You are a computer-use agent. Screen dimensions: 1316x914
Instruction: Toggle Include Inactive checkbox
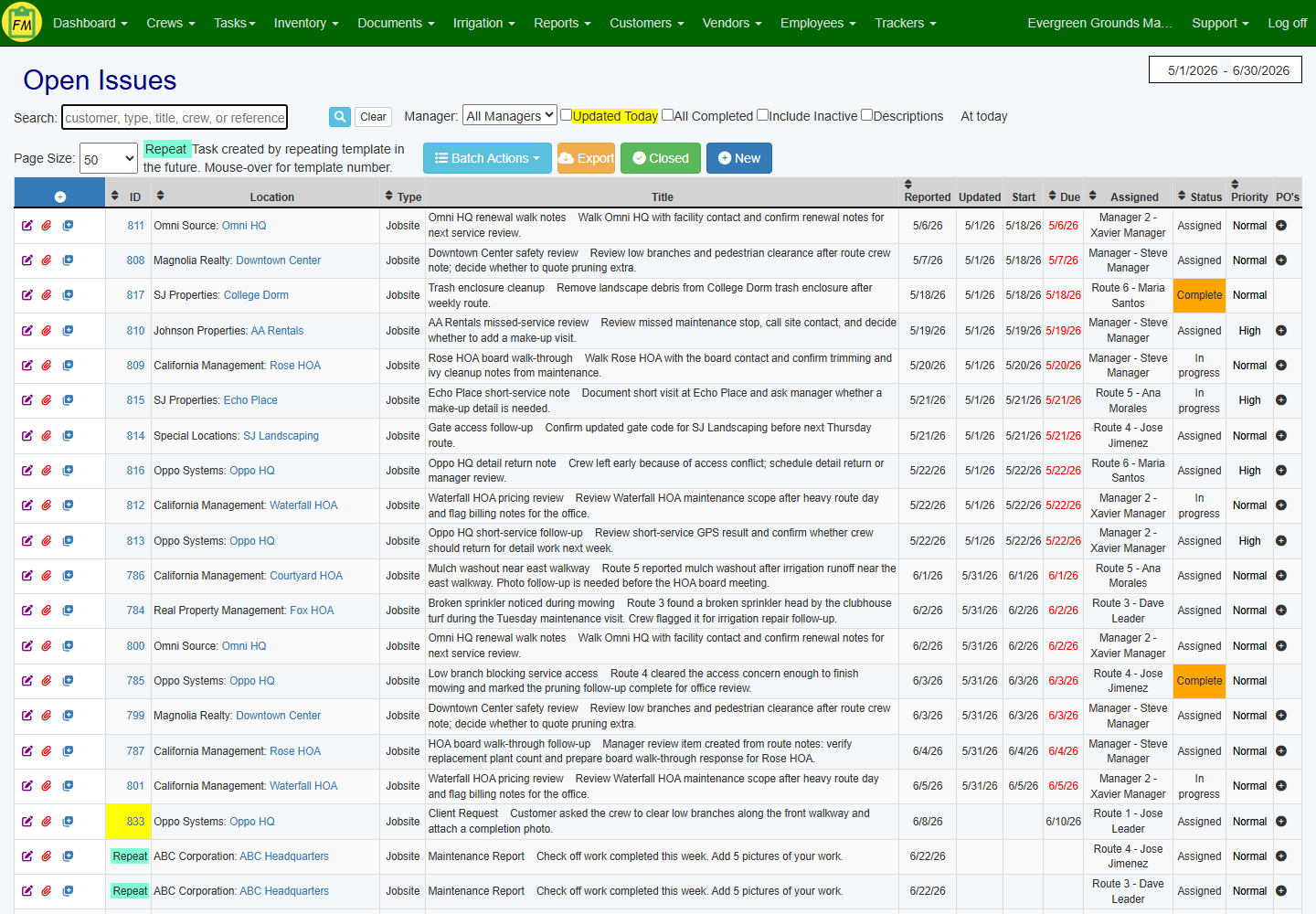click(x=762, y=115)
